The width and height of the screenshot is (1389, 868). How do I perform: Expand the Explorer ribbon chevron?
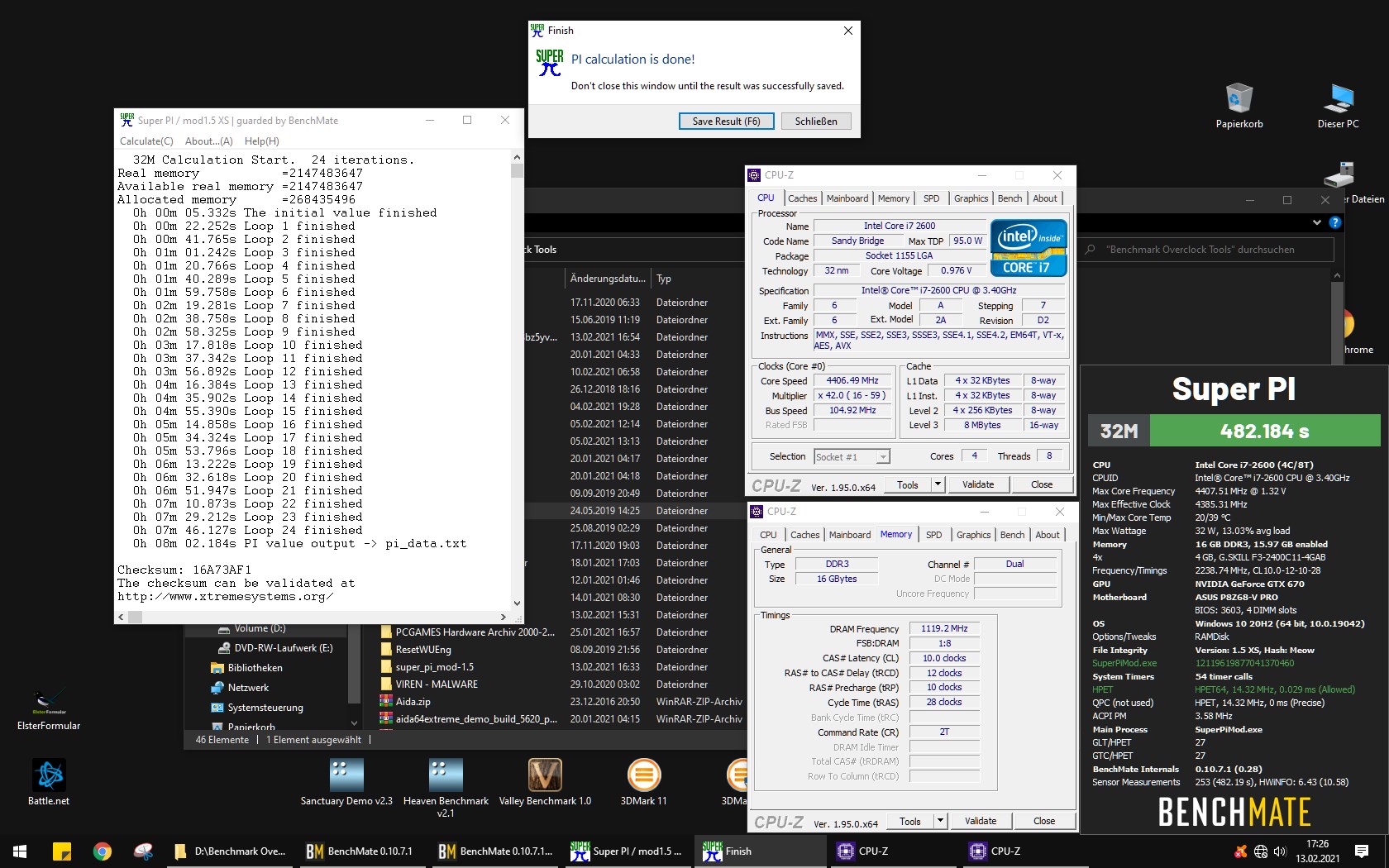click(x=1316, y=222)
